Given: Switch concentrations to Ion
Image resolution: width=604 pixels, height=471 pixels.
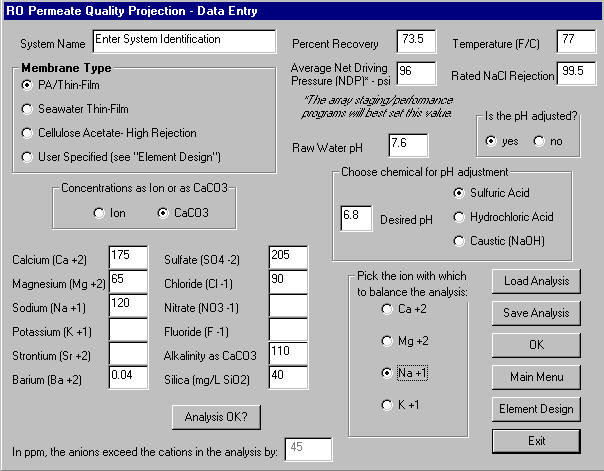Looking at the screenshot, I should click(x=98, y=213).
